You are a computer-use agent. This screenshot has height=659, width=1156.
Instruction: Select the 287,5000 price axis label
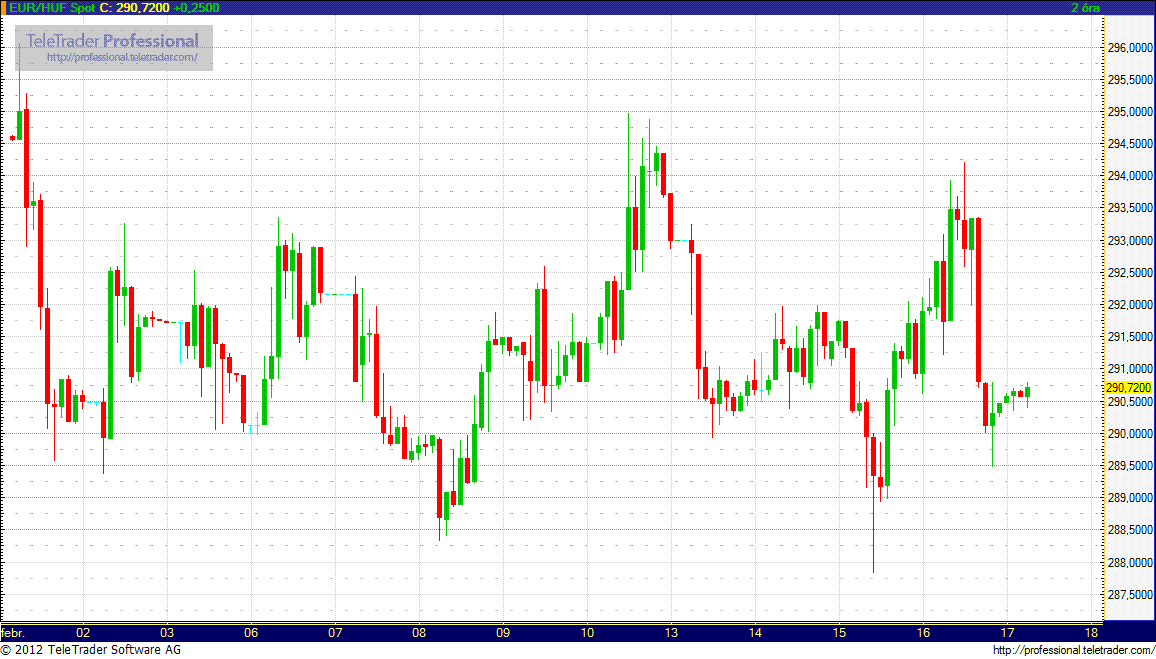1129,595
